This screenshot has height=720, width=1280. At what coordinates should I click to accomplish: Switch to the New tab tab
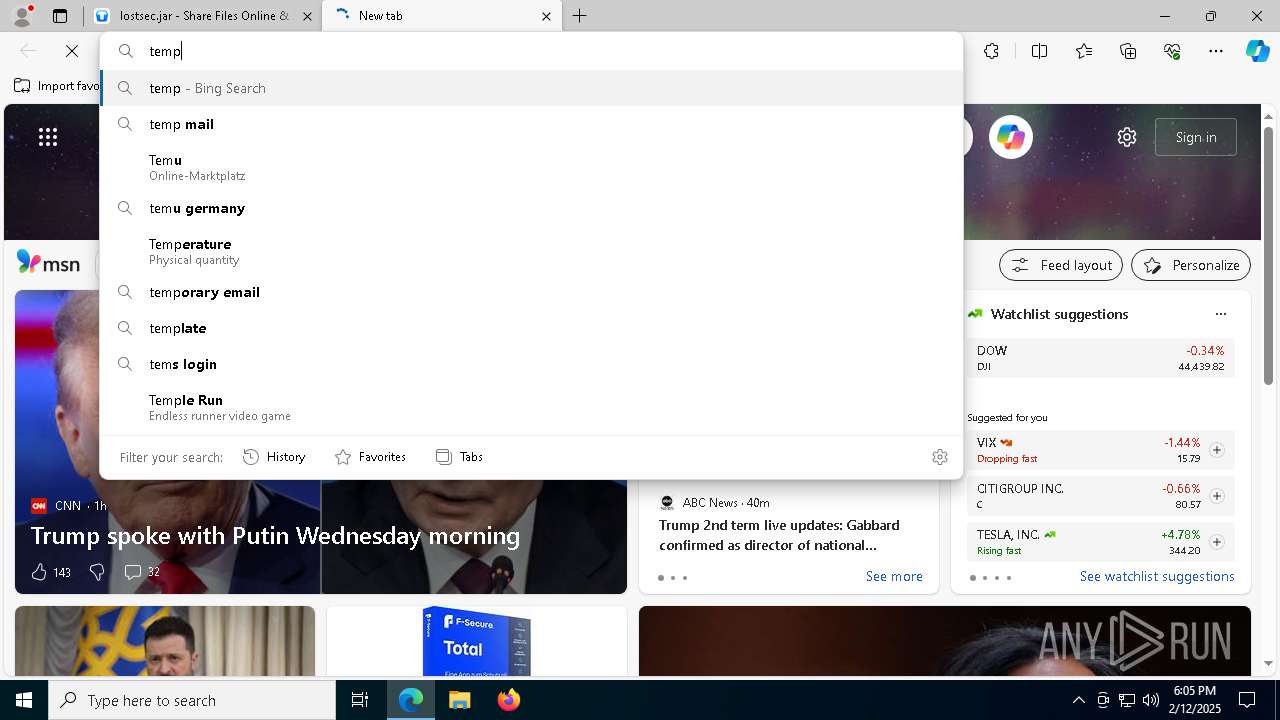tap(442, 16)
